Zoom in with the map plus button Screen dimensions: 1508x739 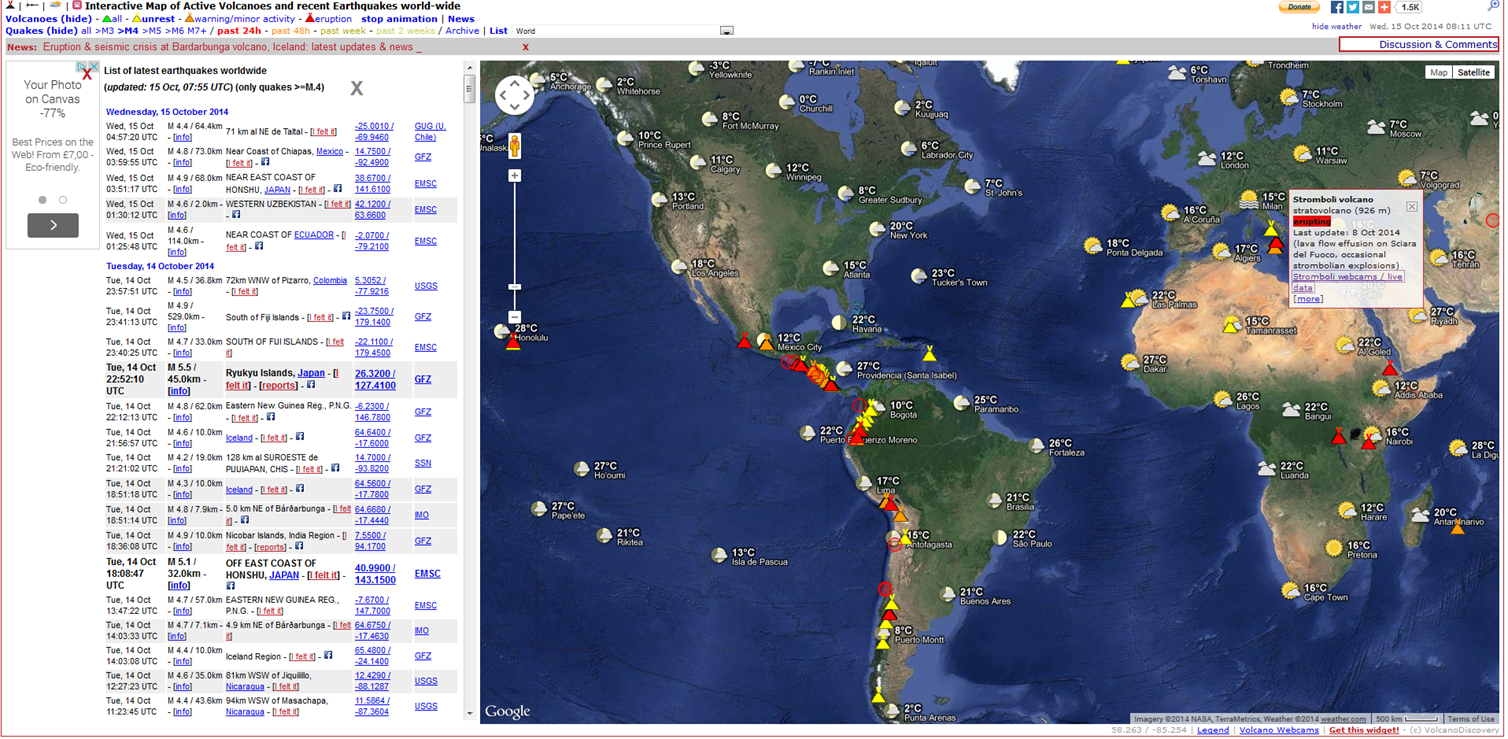(x=515, y=176)
